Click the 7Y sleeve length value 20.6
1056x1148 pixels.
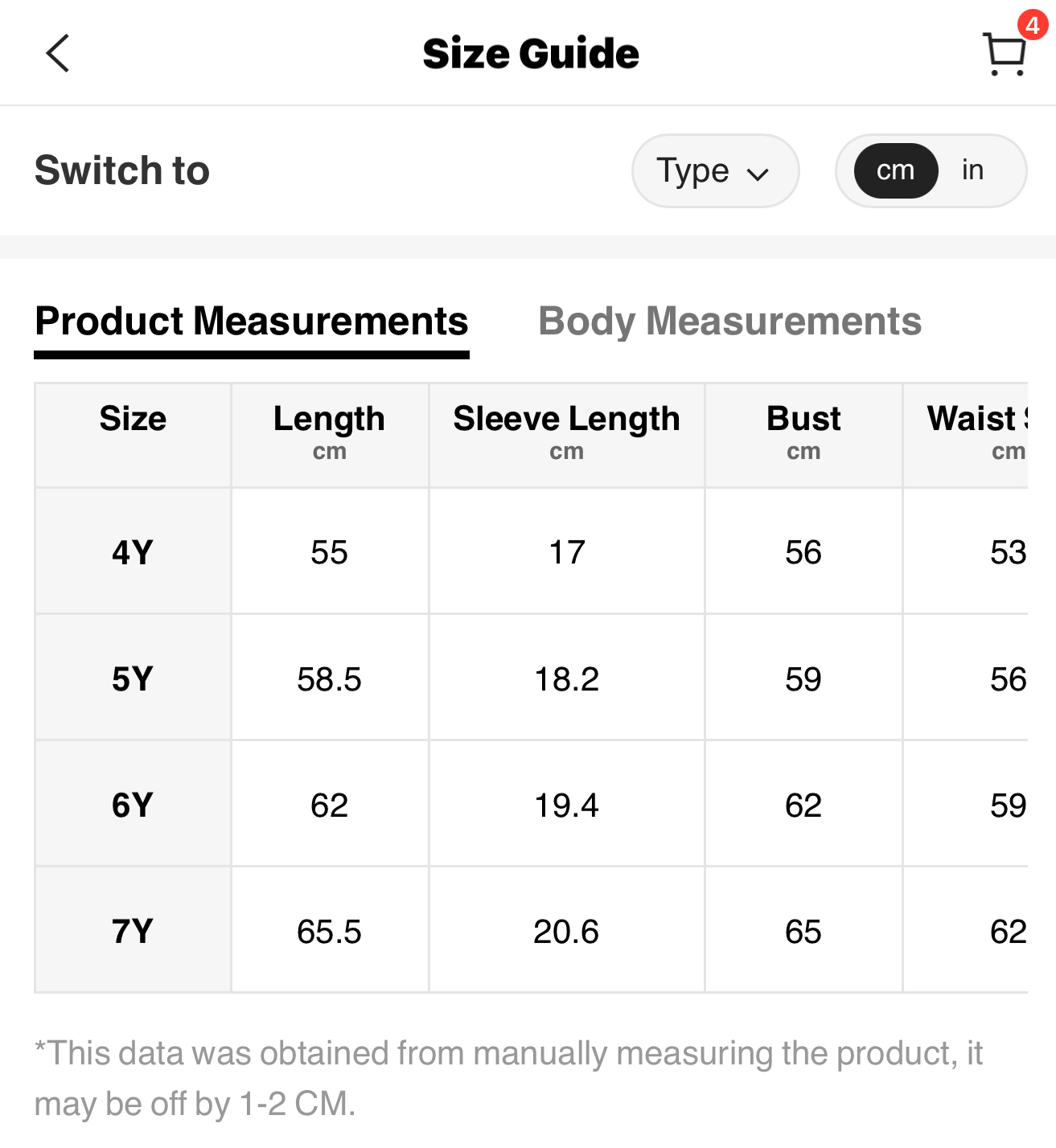pos(566,932)
